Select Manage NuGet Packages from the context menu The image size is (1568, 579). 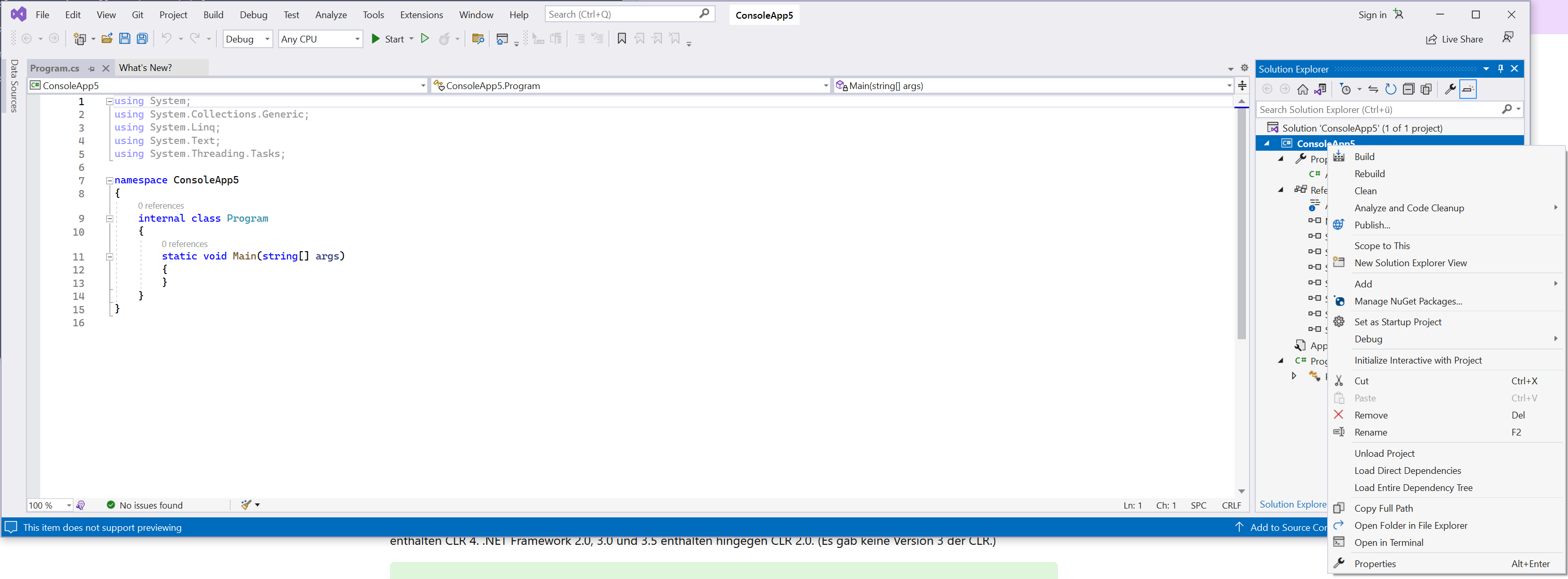click(1408, 301)
